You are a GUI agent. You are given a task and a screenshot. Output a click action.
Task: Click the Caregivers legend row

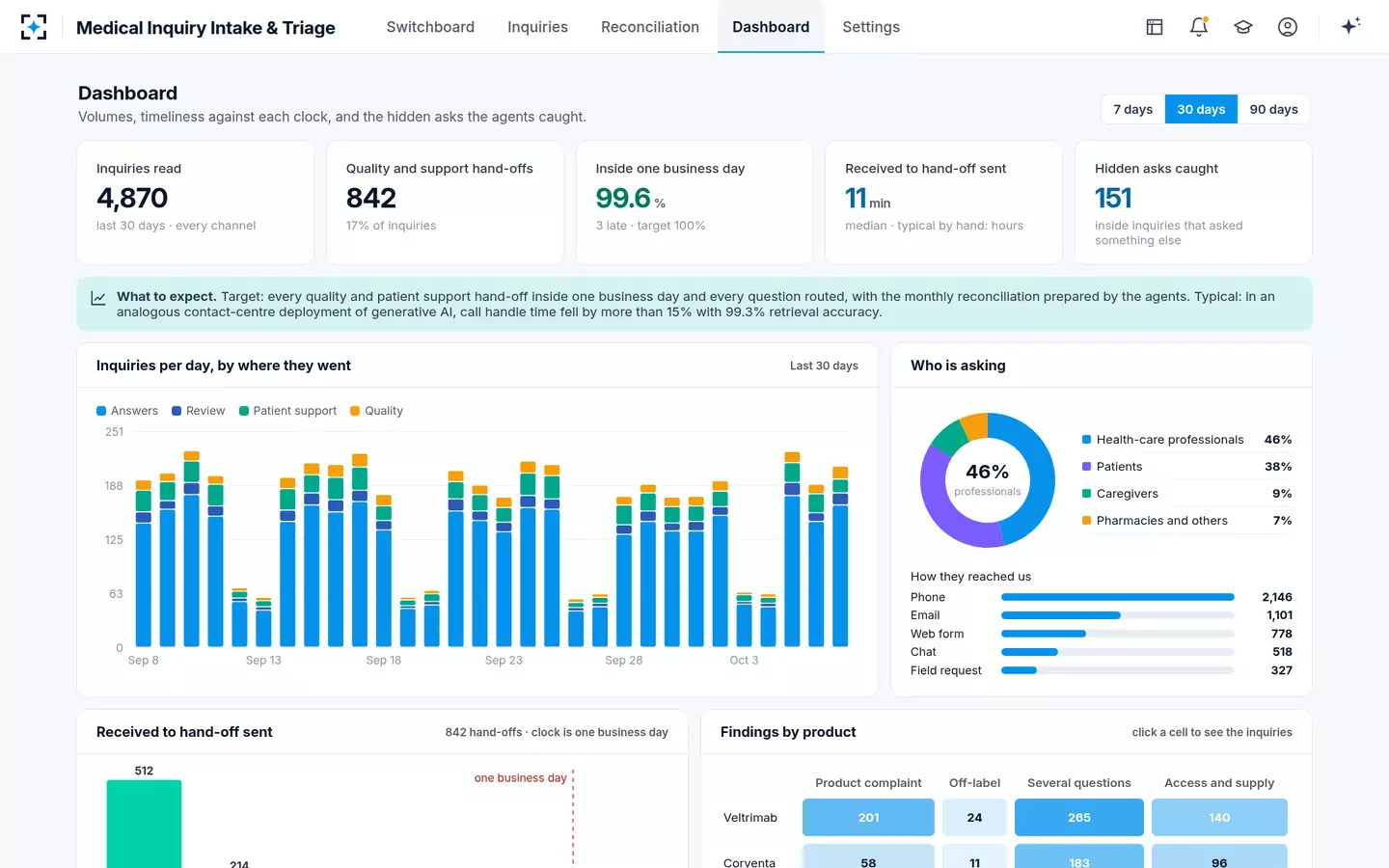[x=1186, y=494]
